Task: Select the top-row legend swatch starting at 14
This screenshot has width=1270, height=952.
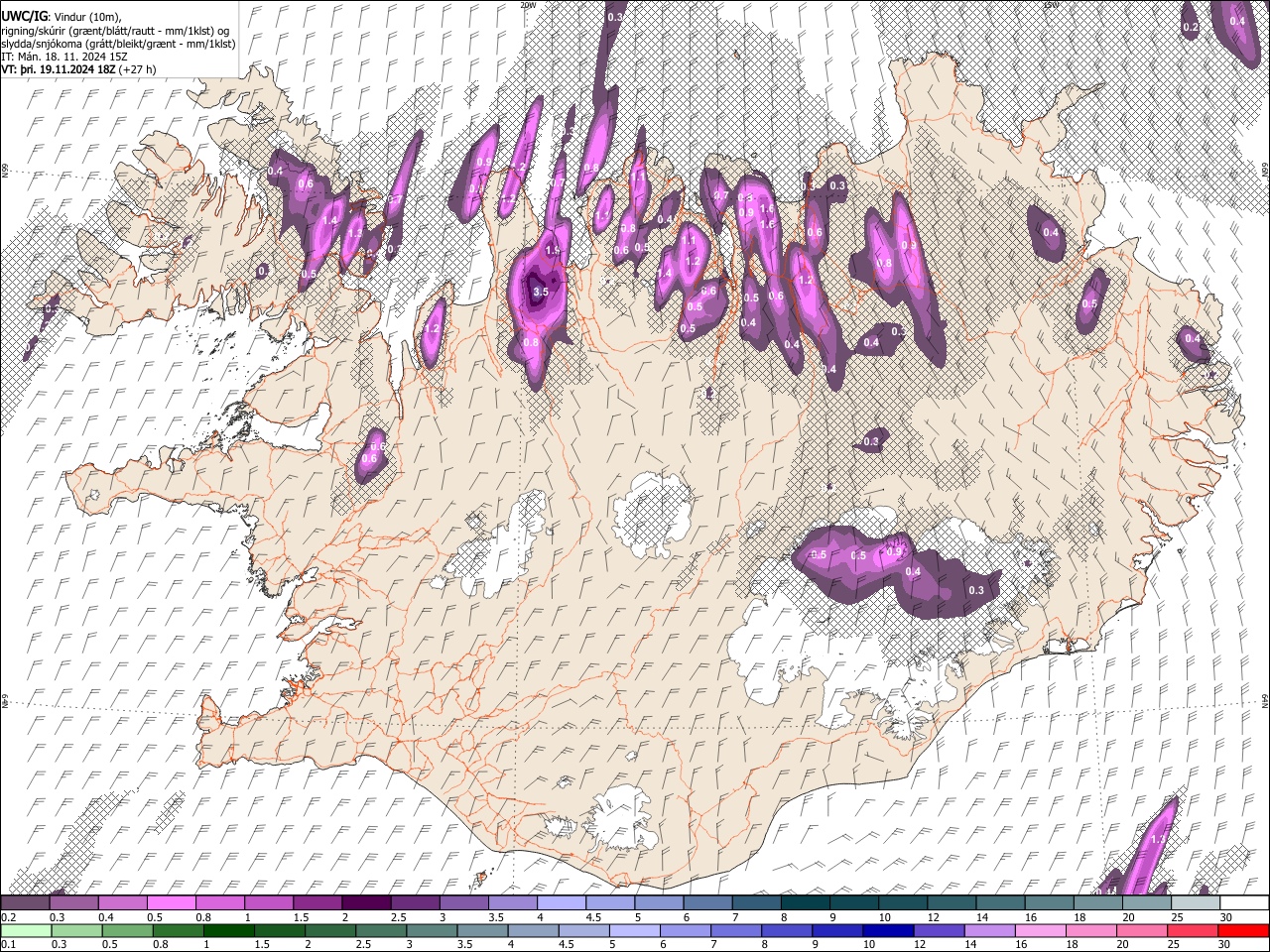Action: (x=1001, y=902)
